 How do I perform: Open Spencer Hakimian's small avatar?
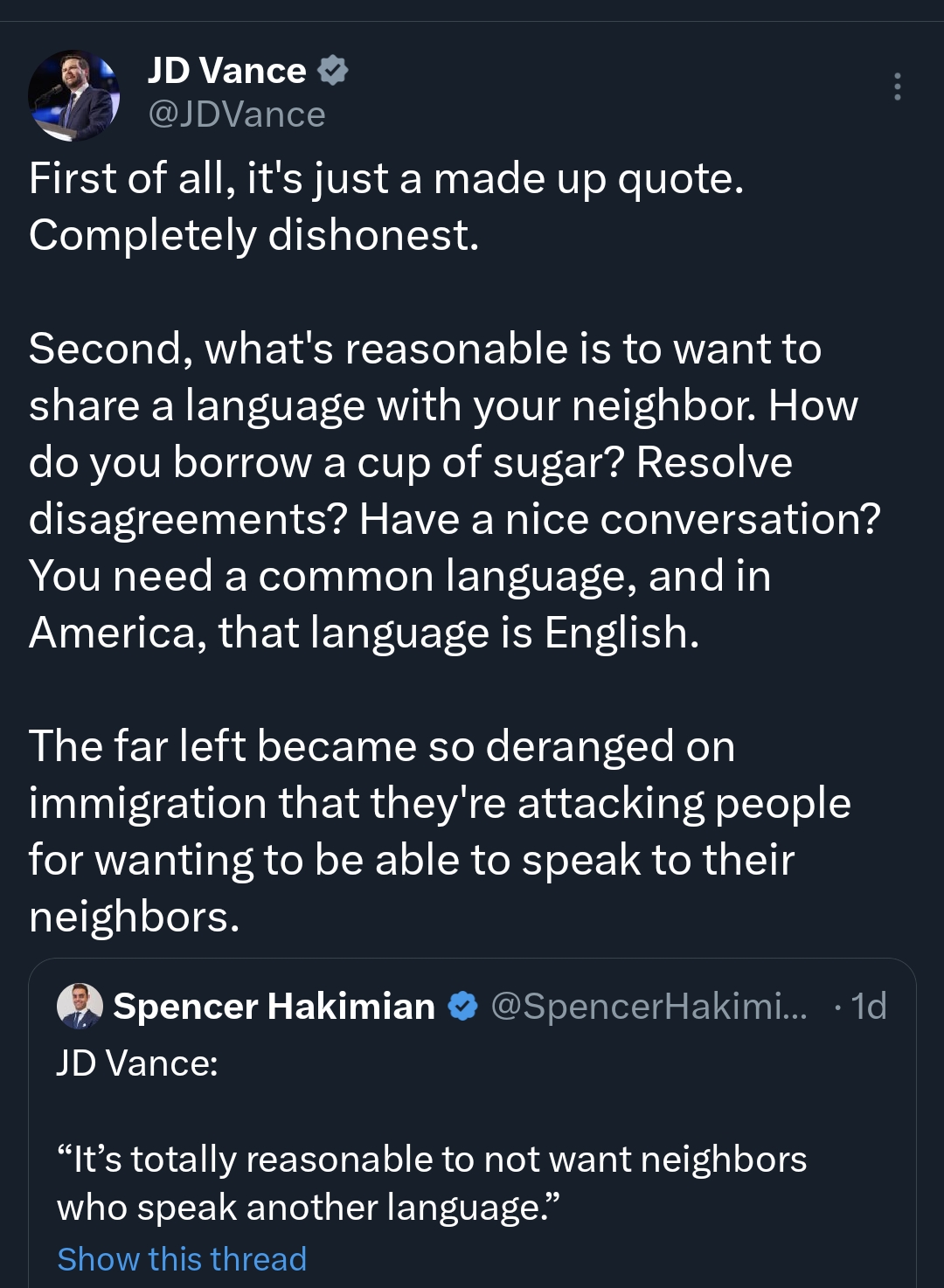[80, 1006]
